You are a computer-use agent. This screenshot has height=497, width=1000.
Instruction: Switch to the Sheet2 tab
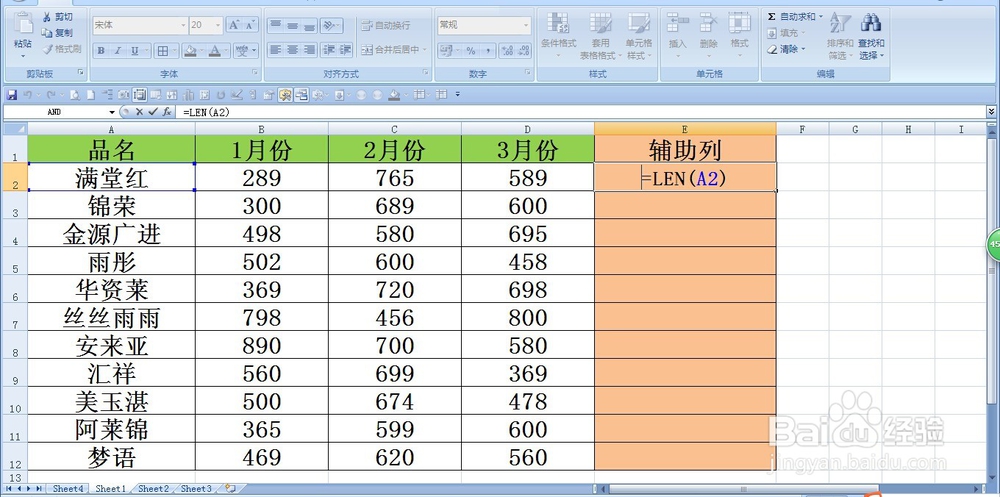click(154, 489)
